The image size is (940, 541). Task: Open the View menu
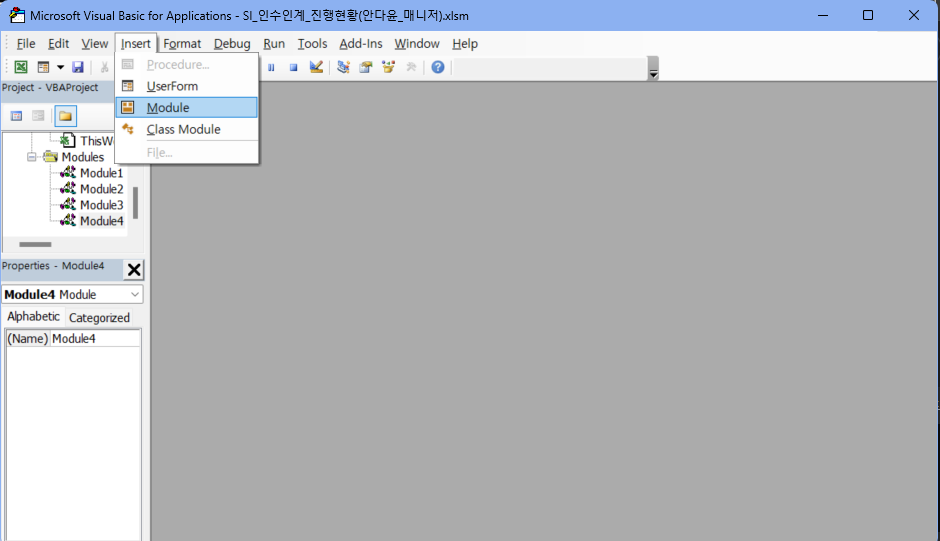[95, 44]
